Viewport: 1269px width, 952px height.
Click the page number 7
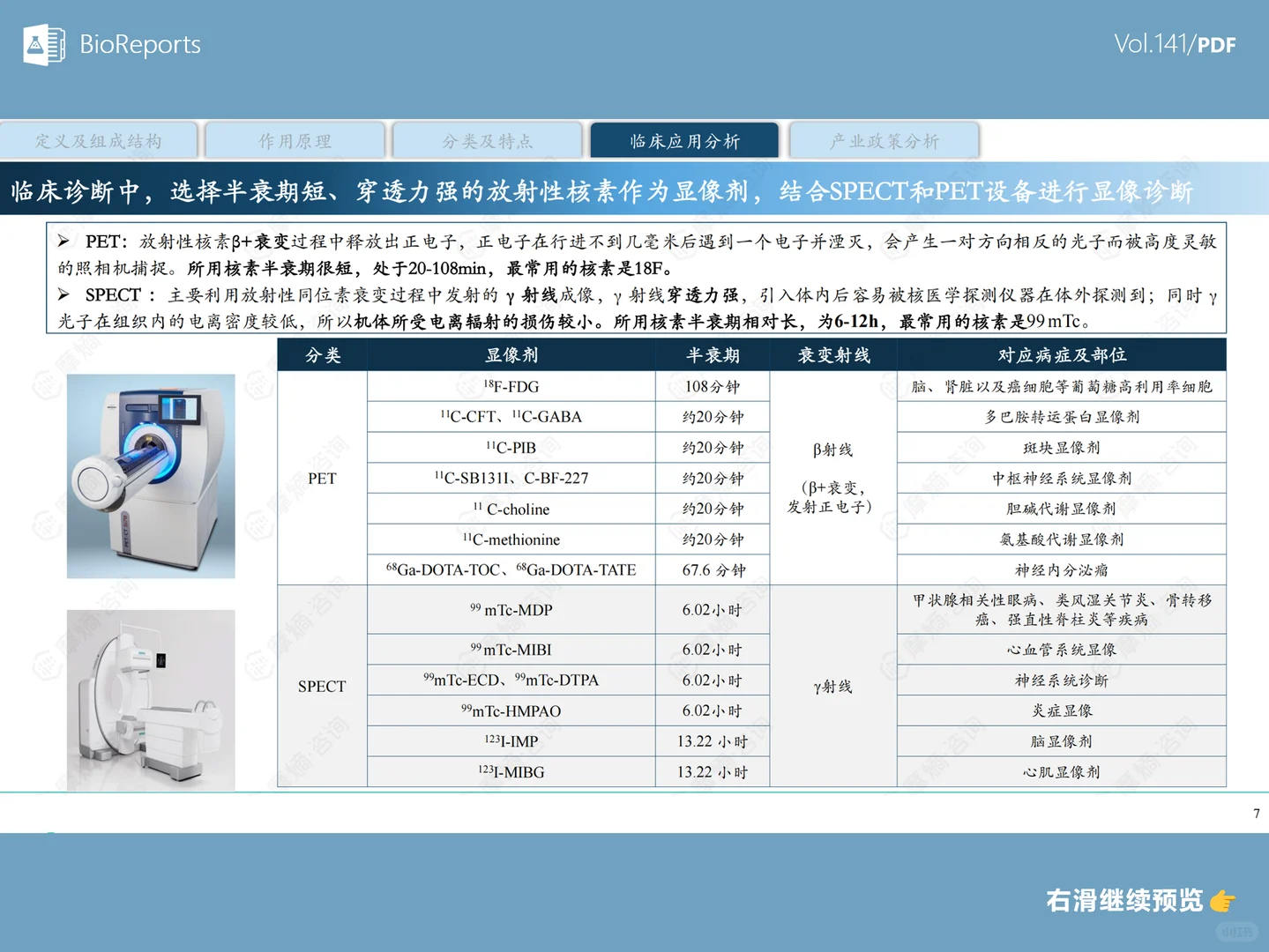click(x=1255, y=814)
